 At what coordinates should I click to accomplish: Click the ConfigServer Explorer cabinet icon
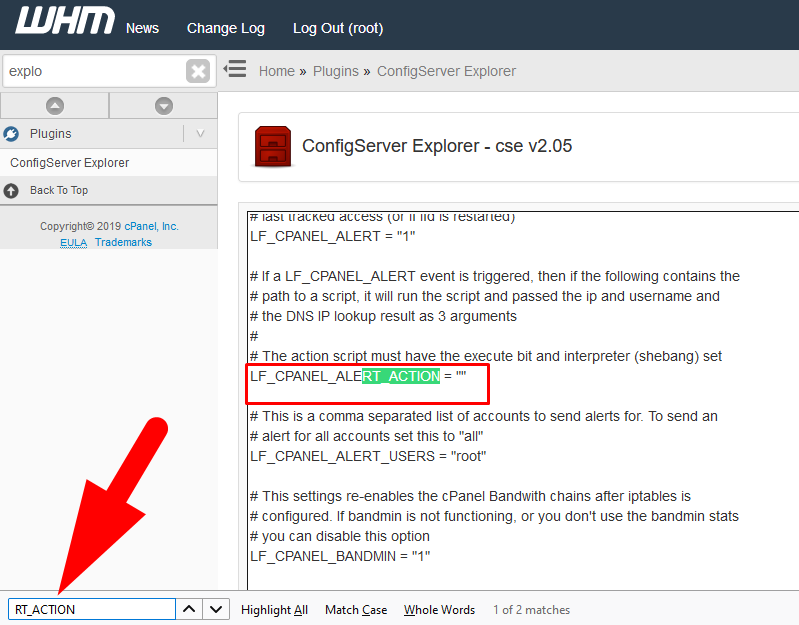[x=272, y=146]
